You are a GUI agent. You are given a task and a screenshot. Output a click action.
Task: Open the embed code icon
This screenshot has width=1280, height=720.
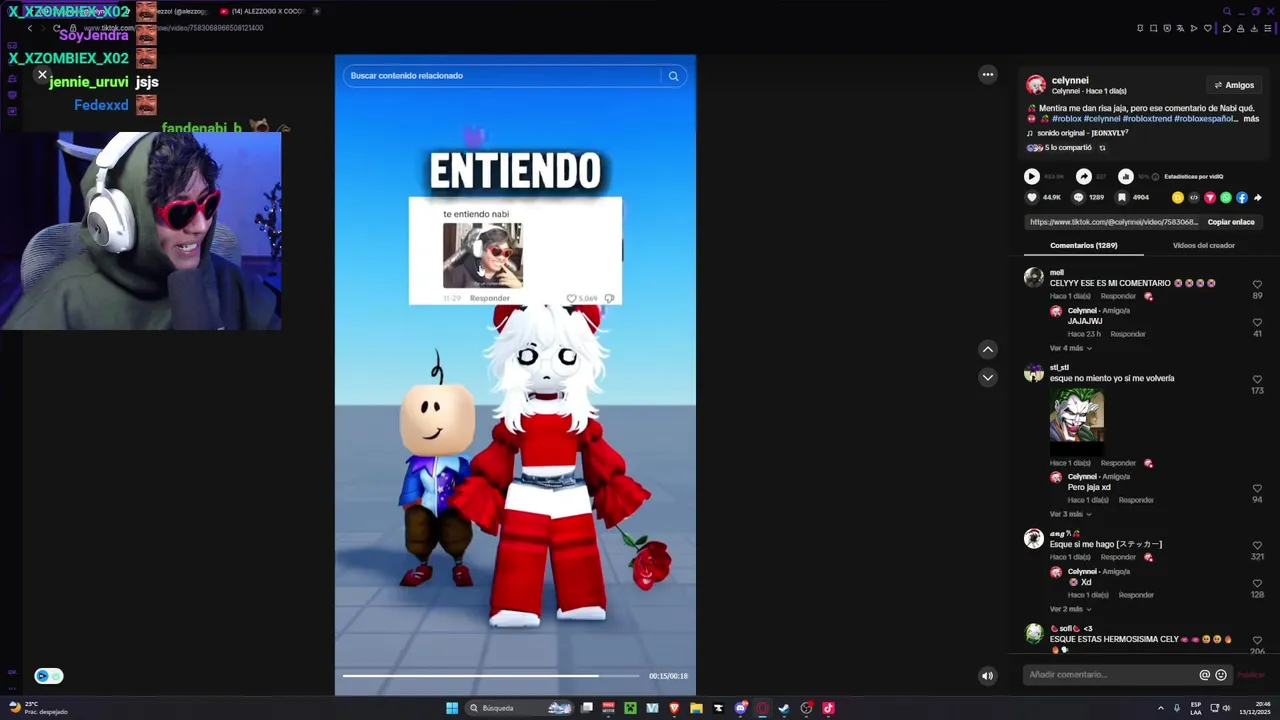(x=1194, y=198)
